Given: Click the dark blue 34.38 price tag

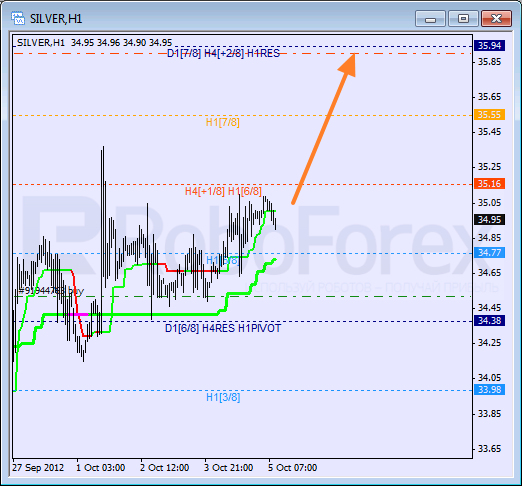Looking at the screenshot, I should [x=489, y=321].
